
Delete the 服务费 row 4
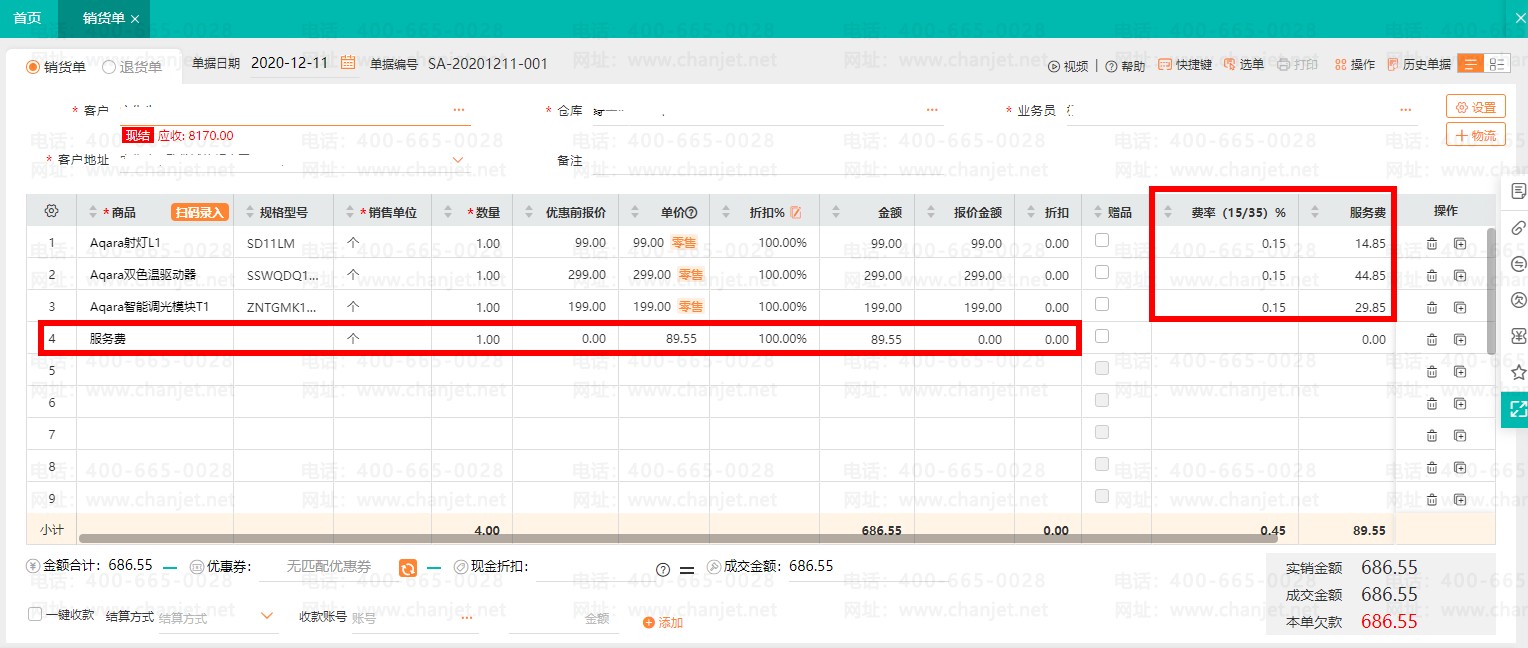pyautogui.click(x=1432, y=339)
